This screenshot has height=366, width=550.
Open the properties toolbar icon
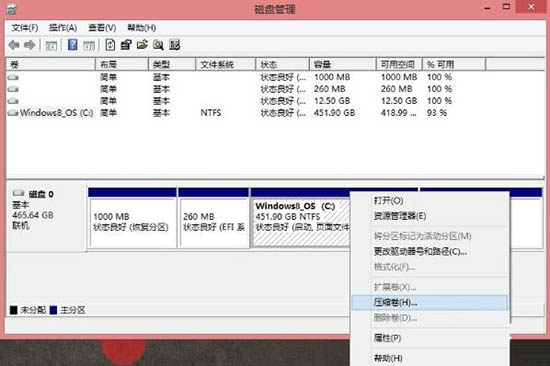click(126, 45)
